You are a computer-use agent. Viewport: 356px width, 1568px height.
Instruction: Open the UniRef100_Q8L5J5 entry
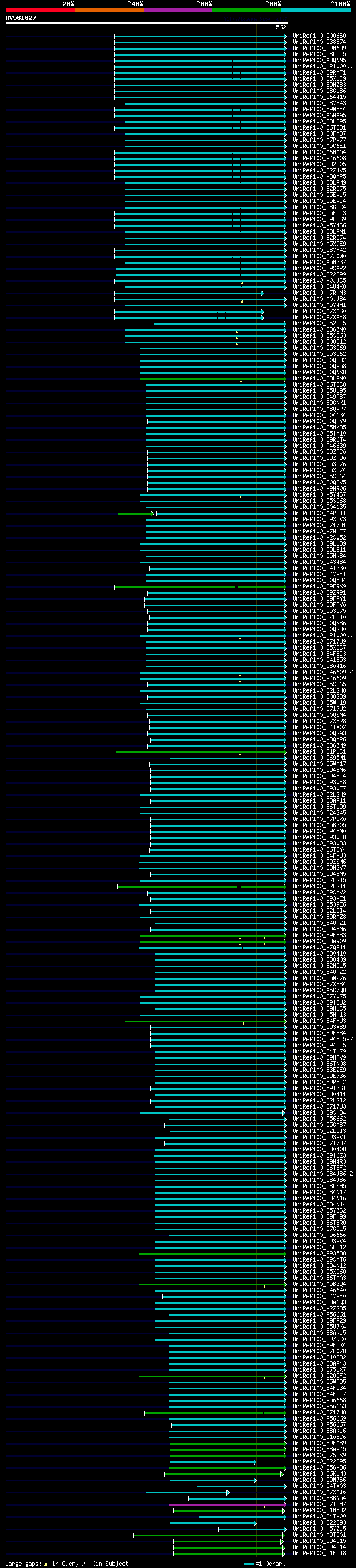click(319, 54)
